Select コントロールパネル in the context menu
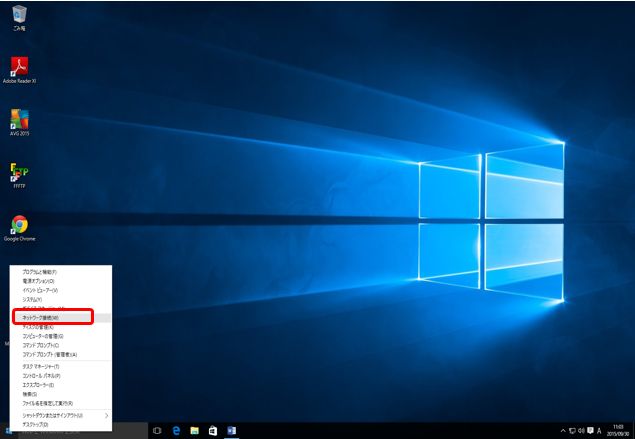The height and width of the screenshot is (439, 635). click(x=41, y=376)
